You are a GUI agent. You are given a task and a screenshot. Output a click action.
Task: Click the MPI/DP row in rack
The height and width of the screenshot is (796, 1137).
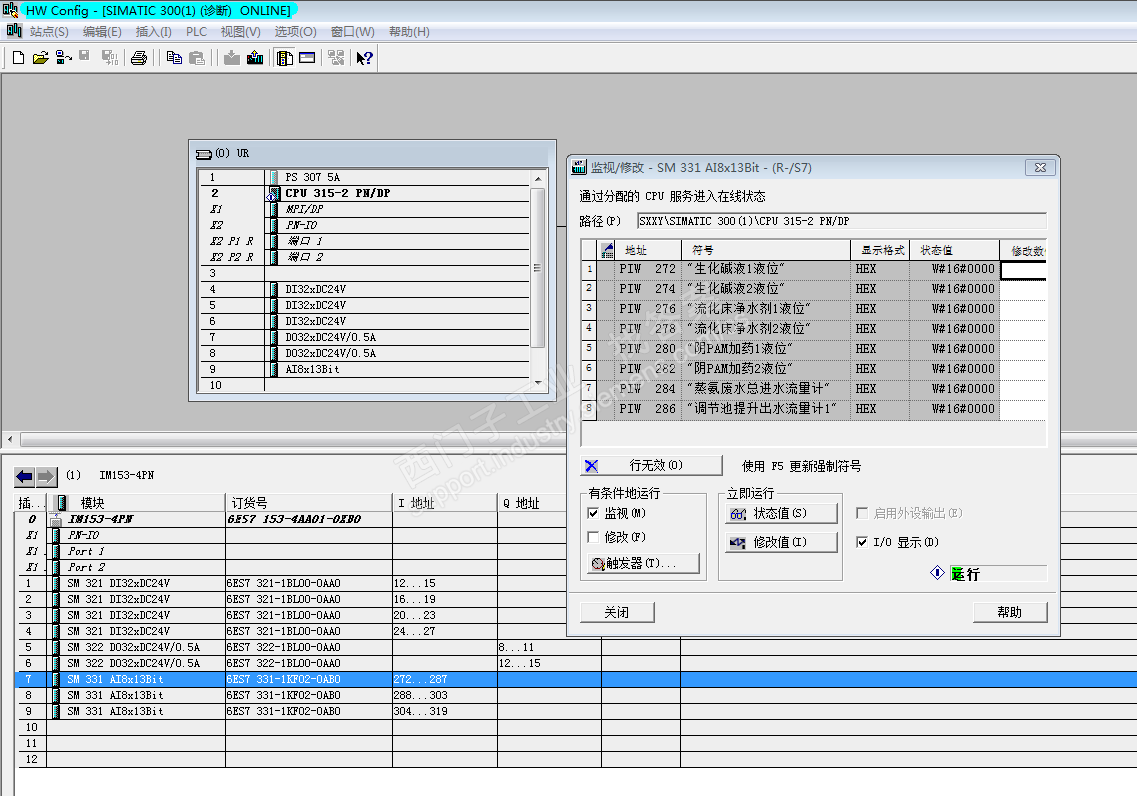pos(365,210)
